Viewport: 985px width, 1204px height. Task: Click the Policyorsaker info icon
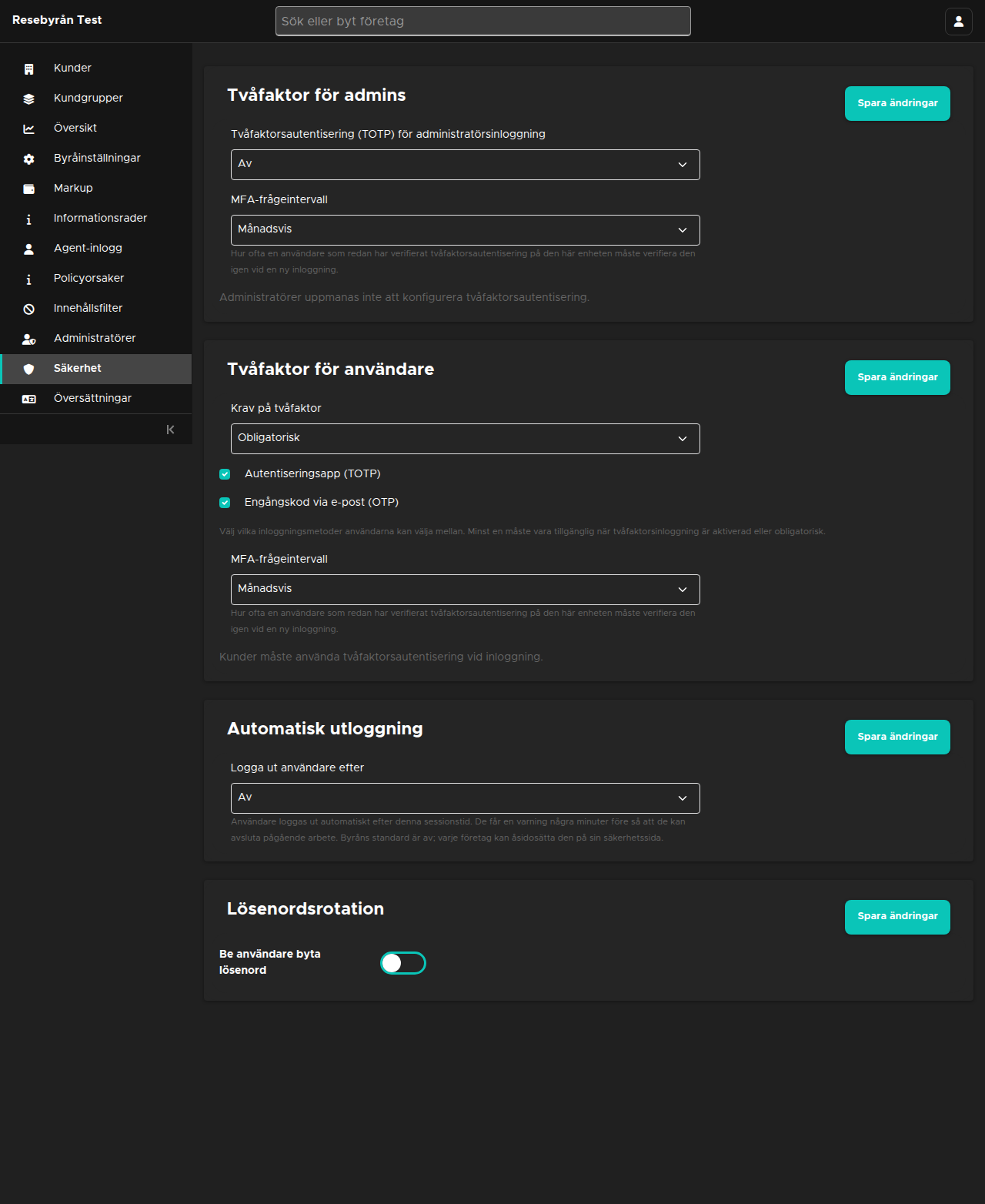(x=28, y=279)
